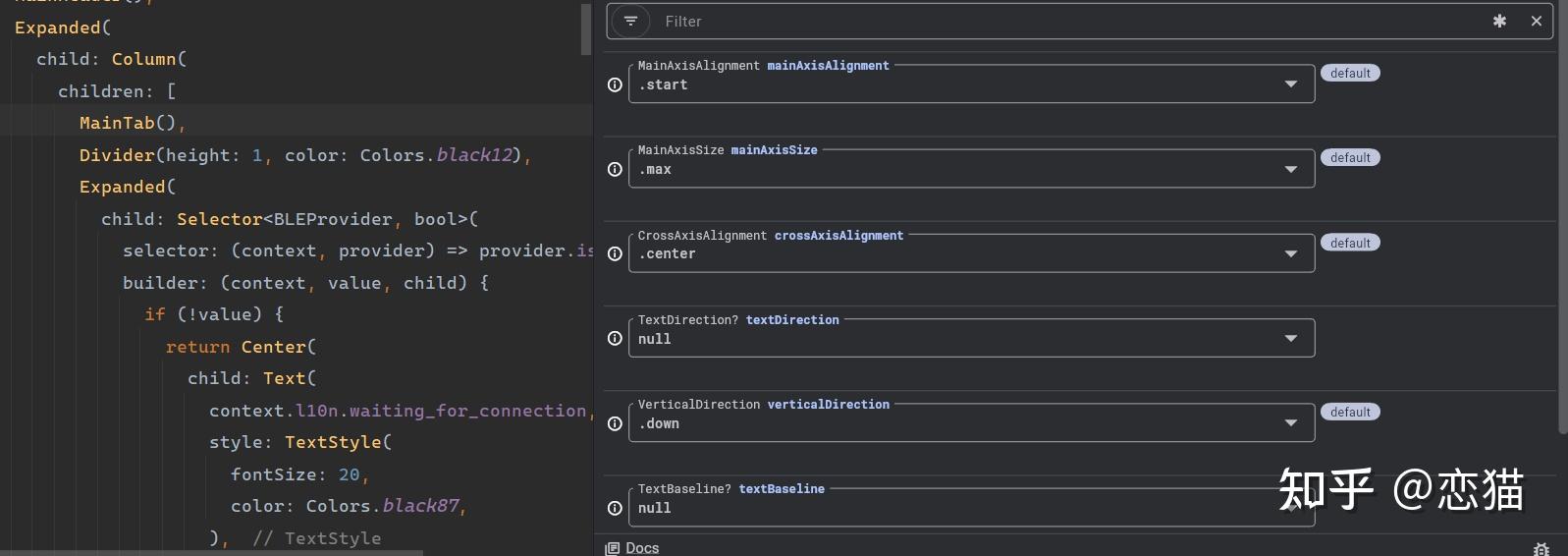
Task: Click 'child: Column(' line in code
Action: 112,59
